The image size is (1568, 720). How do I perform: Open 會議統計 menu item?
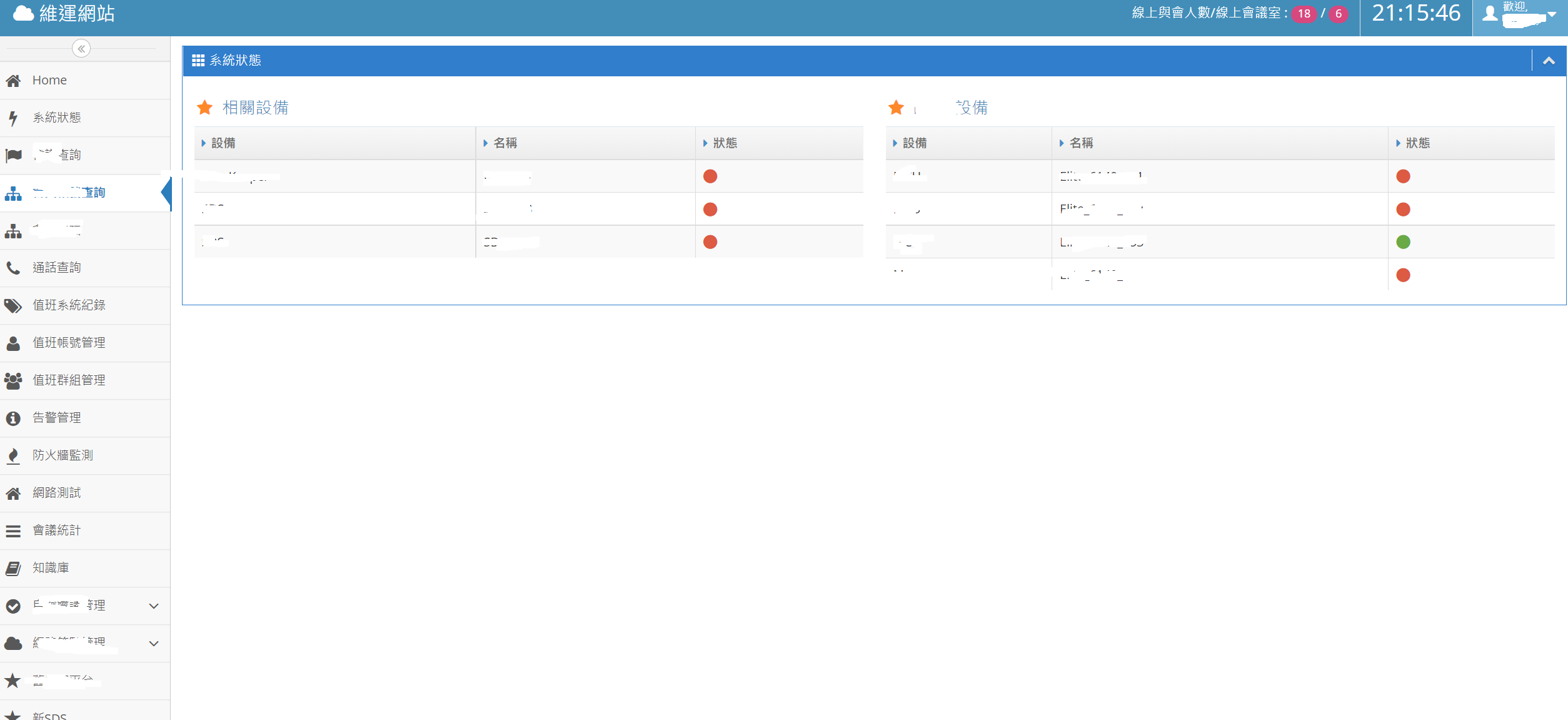tap(56, 530)
